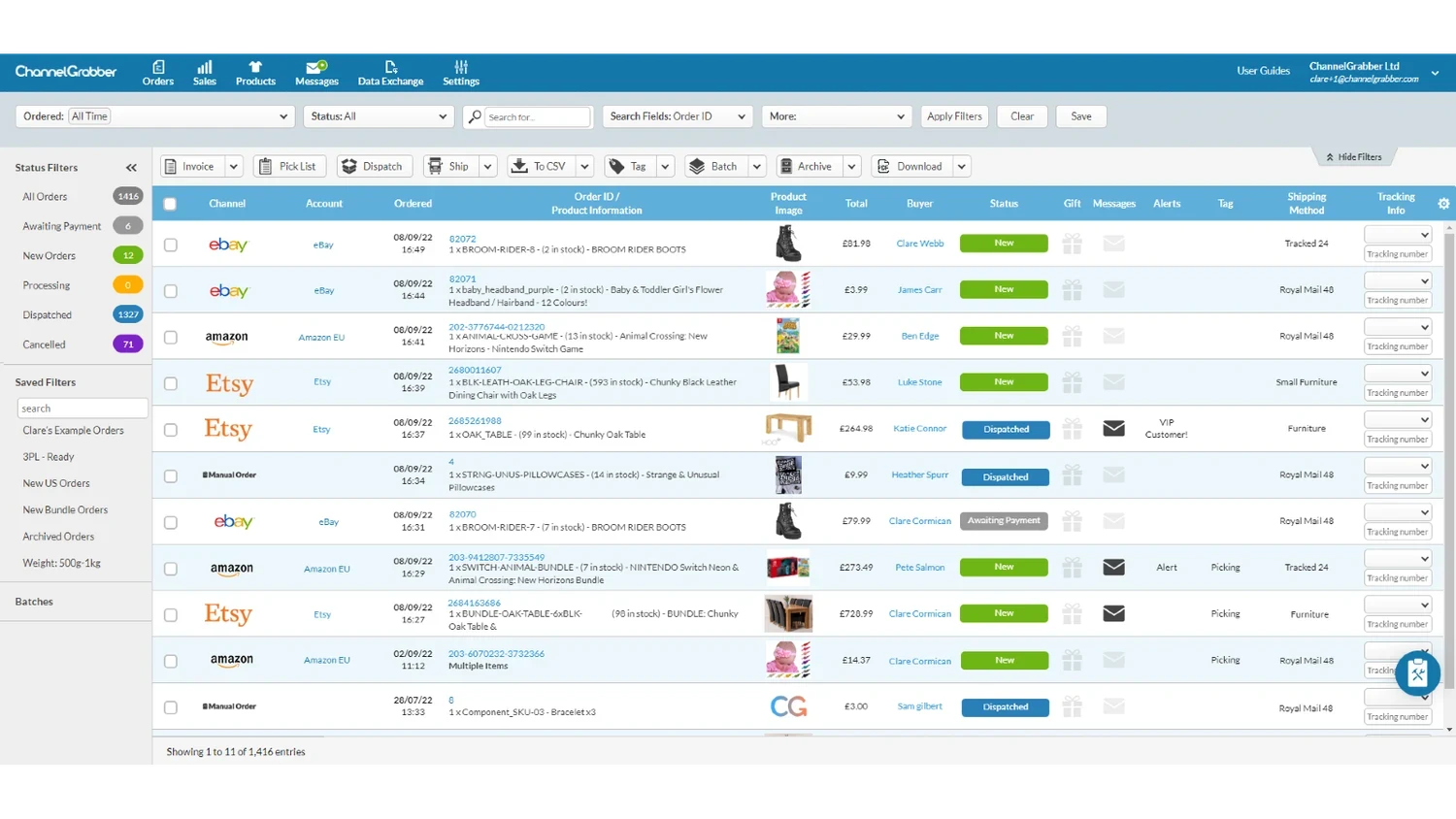The image size is (1456, 819).
Task: Open the Ordered All Time dropdown
Action: tap(154, 116)
